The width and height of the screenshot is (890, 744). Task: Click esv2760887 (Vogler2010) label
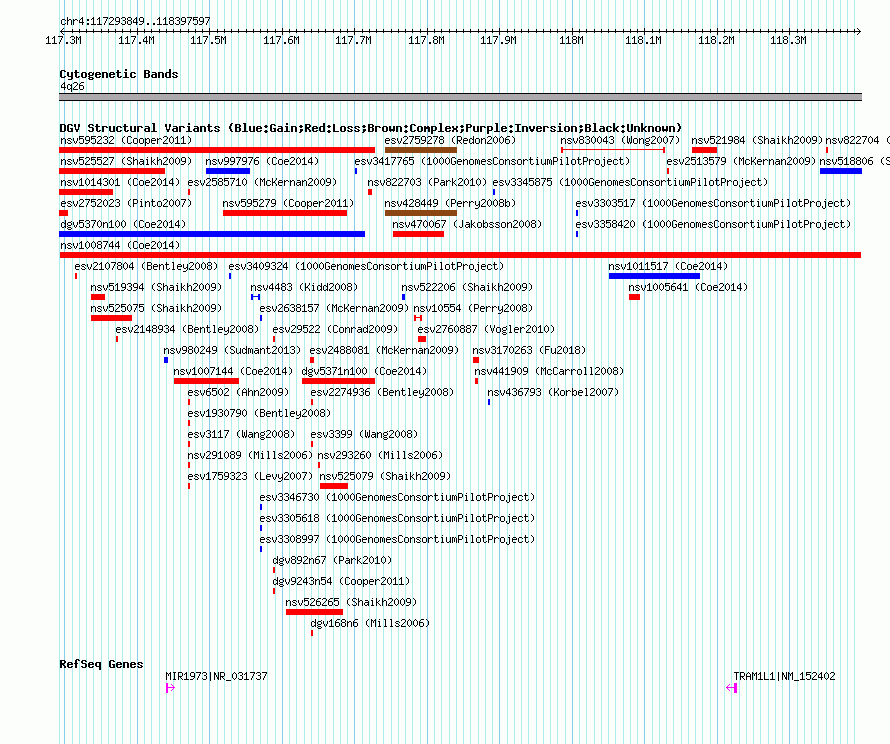[x=486, y=329]
